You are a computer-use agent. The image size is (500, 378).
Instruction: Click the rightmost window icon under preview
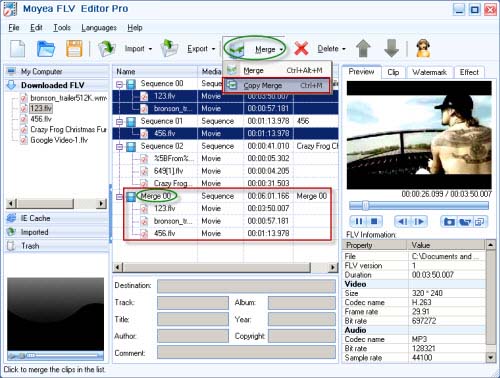coord(480,221)
